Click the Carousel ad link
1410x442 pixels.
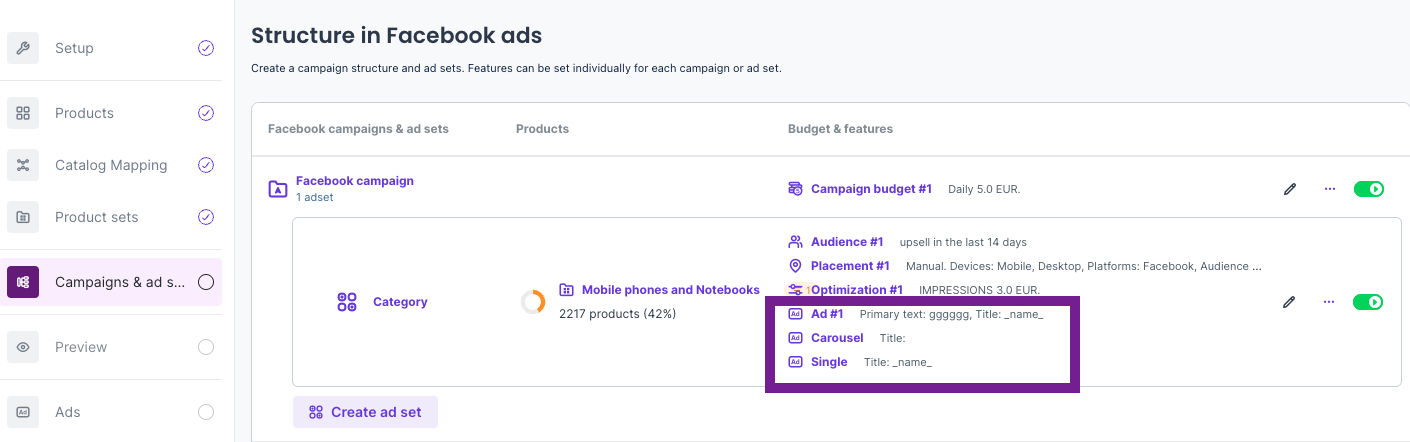837,338
